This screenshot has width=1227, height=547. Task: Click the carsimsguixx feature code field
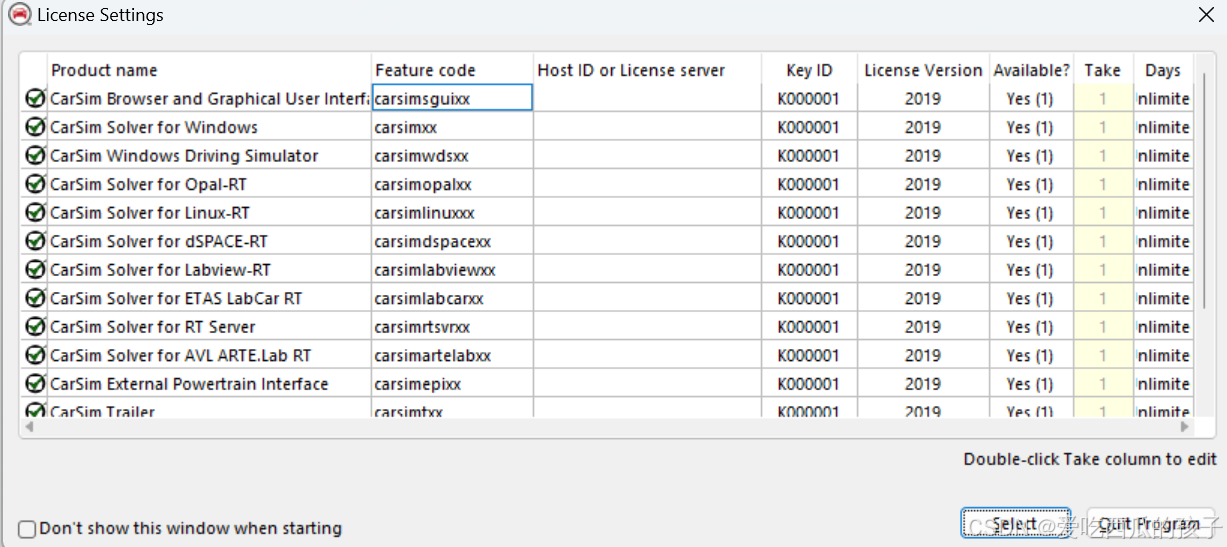(452, 98)
